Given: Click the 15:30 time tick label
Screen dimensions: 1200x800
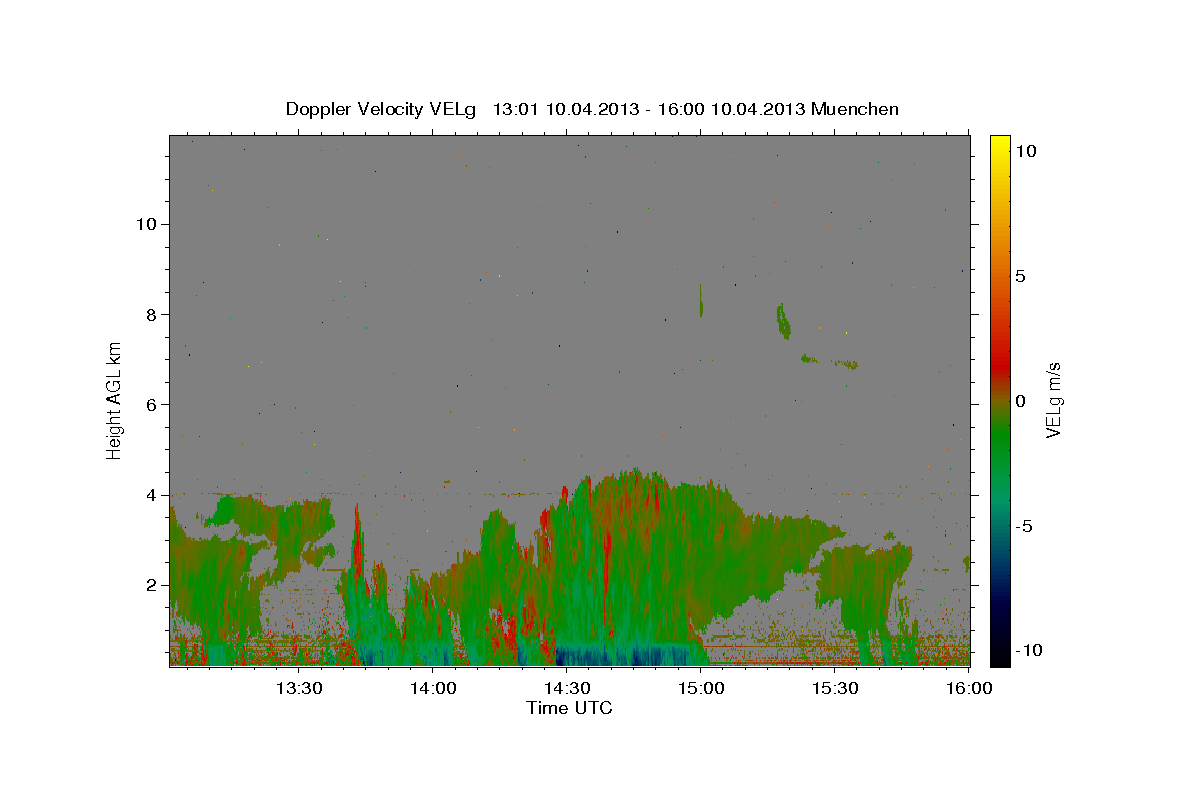Looking at the screenshot, I should [x=836, y=688].
